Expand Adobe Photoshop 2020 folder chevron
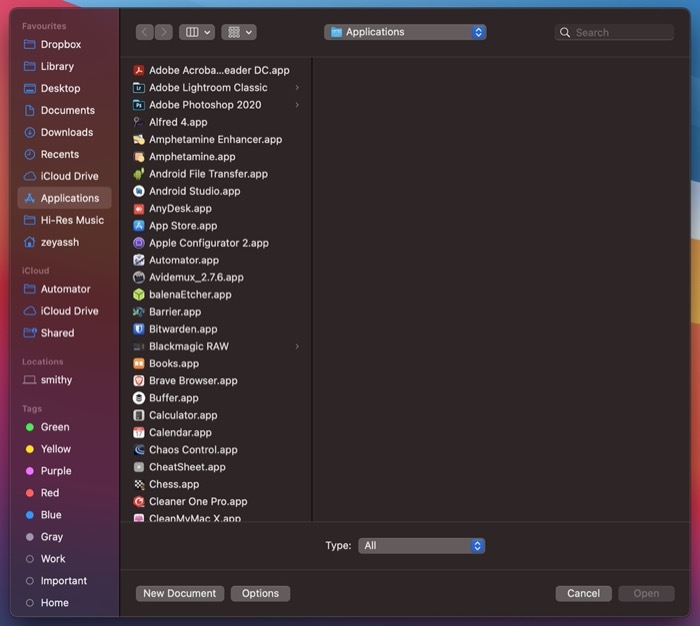The width and height of the screenshot is (700, 626). pos(297,105)
